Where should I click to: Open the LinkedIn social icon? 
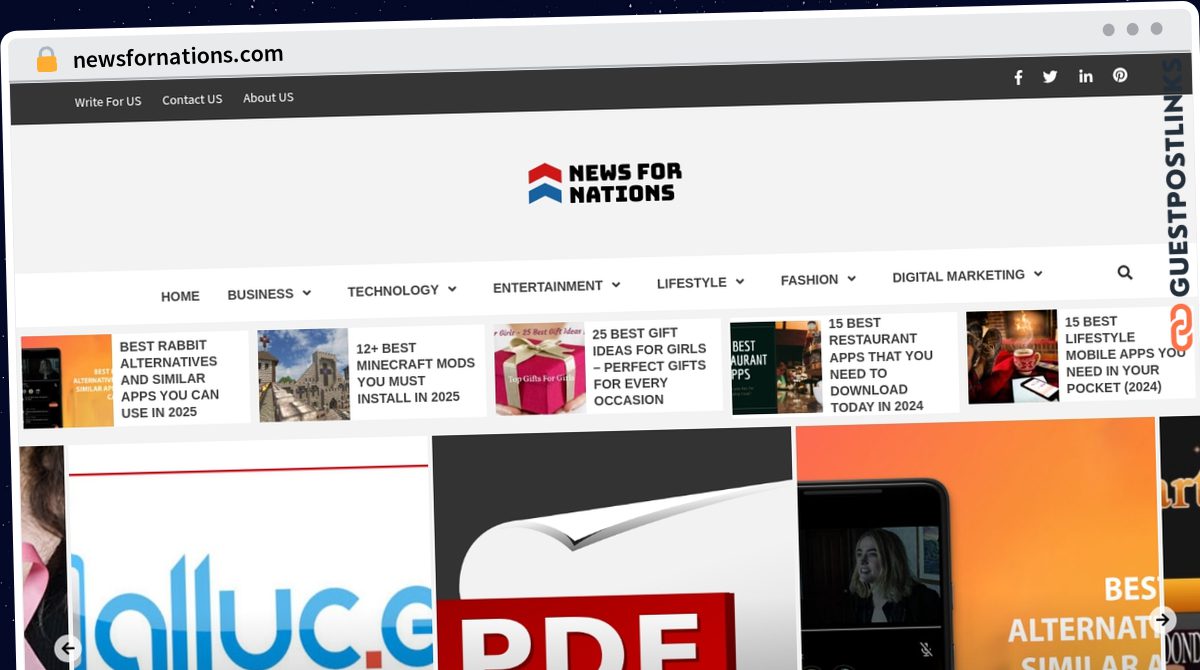[1086, 76]
